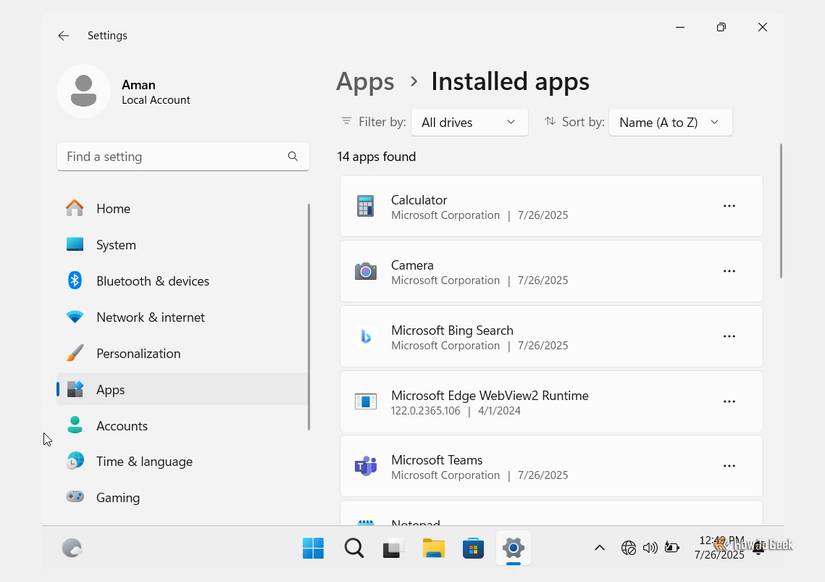This screenshot has width=825, height=582.
Task: Expand hidden icons in the system tray
Action: 599,548
